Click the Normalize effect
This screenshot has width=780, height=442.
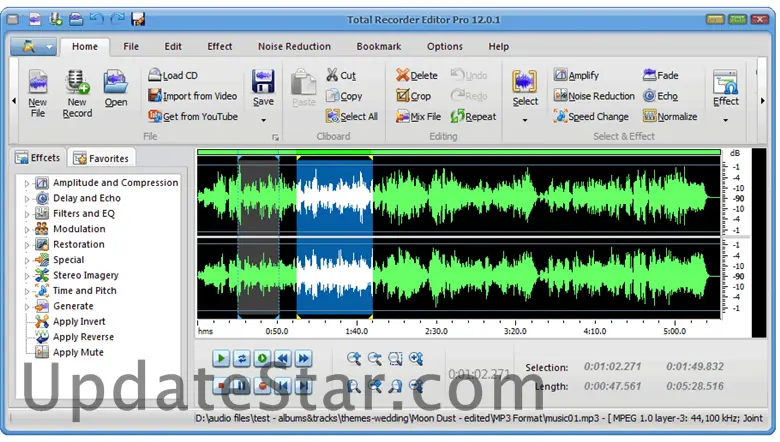pos(670,116)
